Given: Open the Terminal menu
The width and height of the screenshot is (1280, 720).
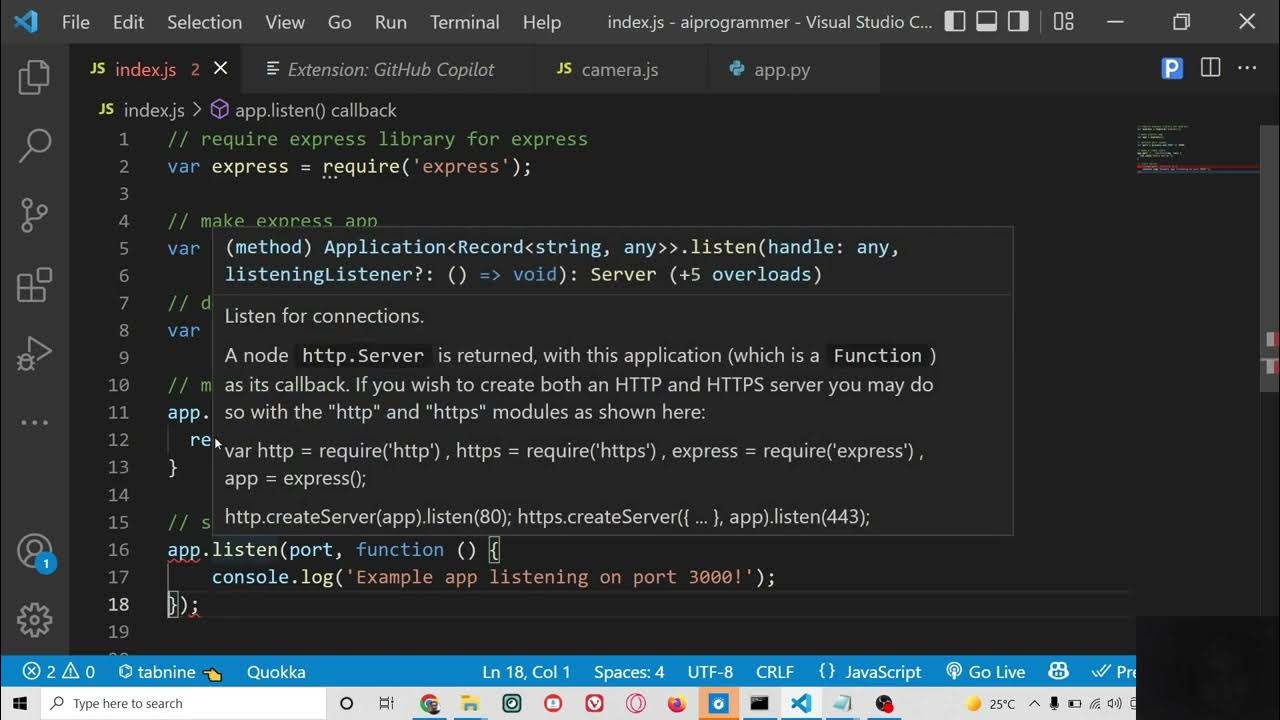Looking at the screenshot, I should pyautogui.click(x=464, y=22).
